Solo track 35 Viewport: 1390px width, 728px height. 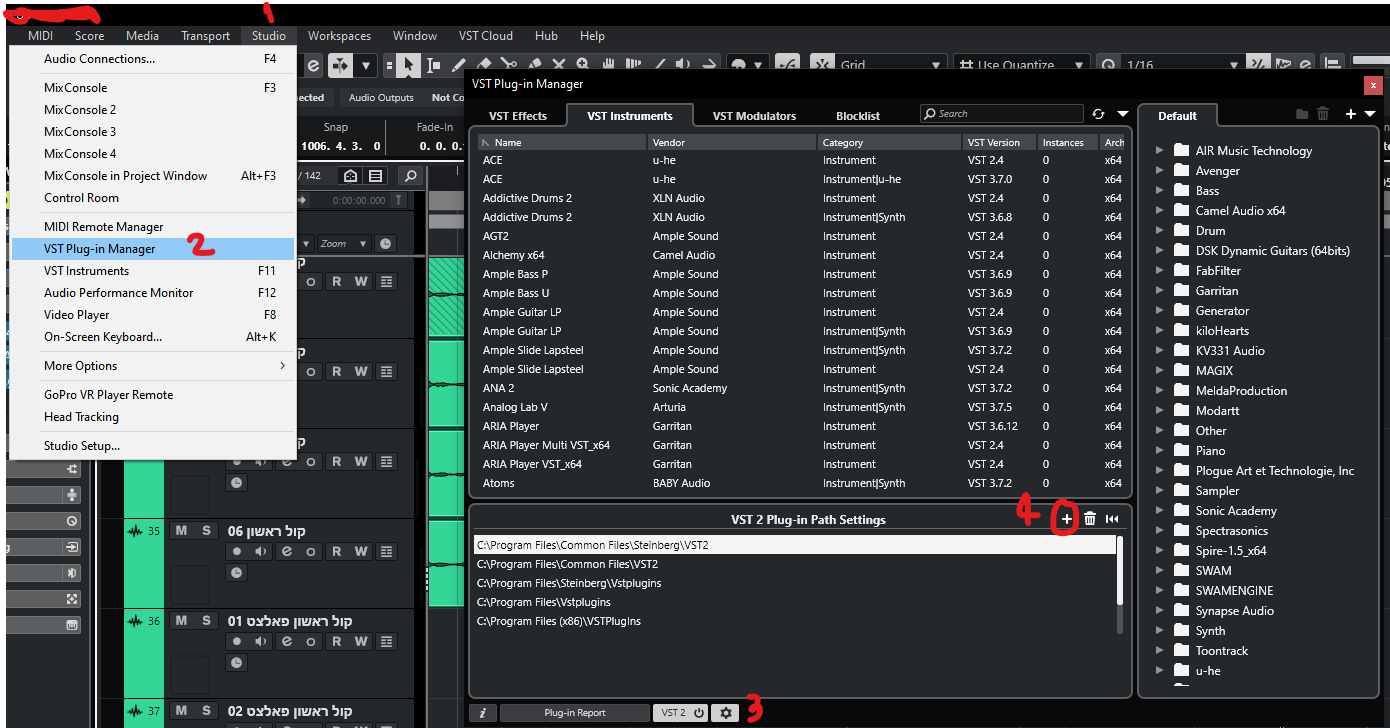tap(206, 530)
